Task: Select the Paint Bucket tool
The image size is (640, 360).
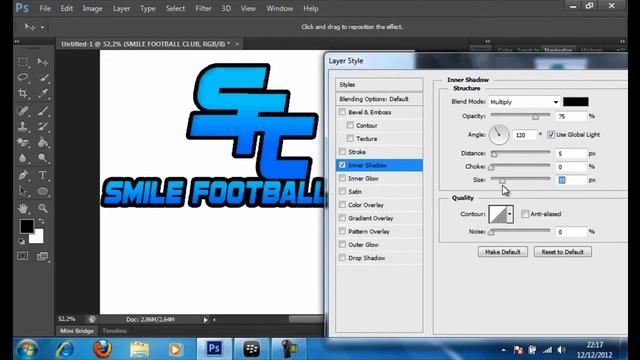Action: pos(43,142)
